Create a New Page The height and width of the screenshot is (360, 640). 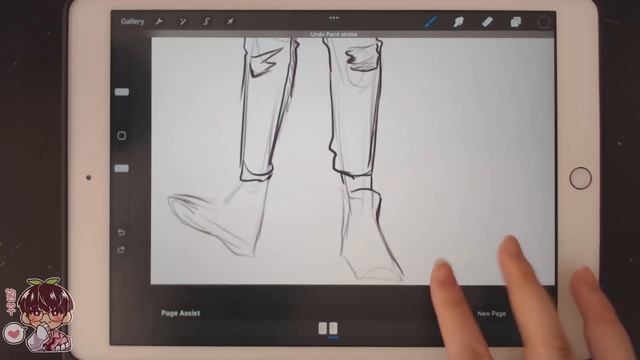491,313
